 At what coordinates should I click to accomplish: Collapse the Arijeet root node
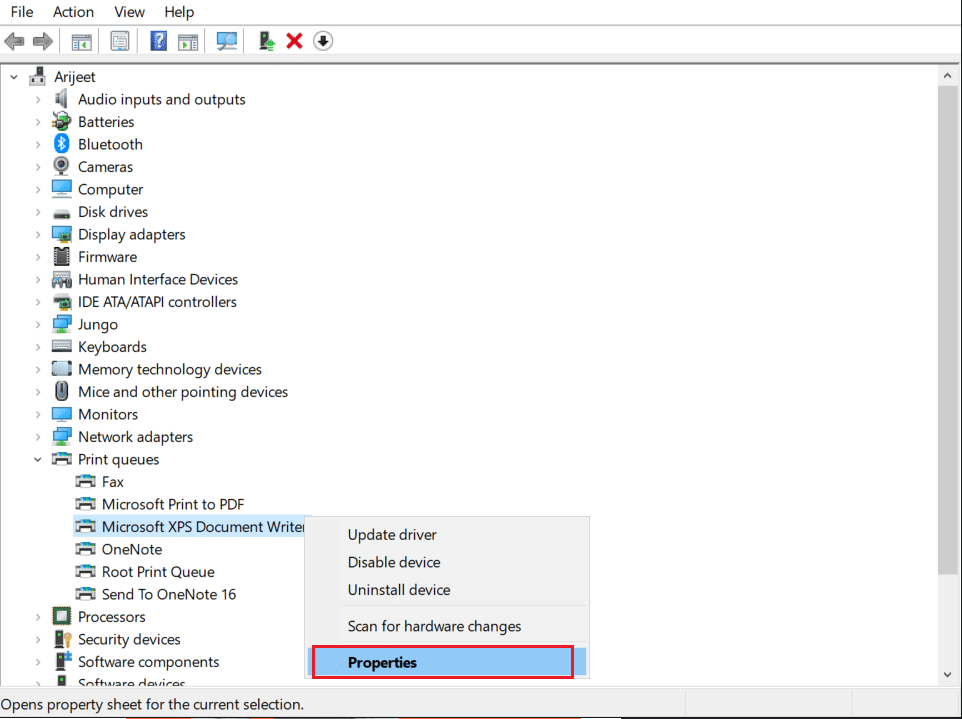coord(14,77)
